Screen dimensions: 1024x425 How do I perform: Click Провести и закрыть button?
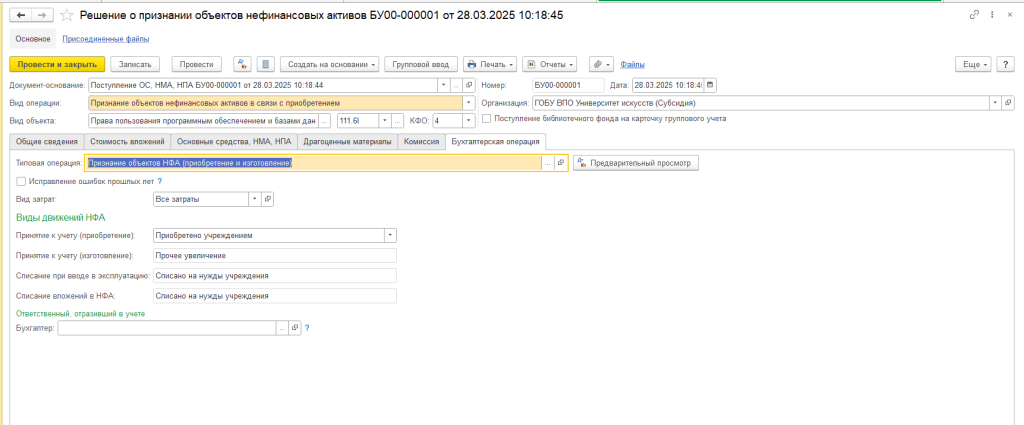57,64
